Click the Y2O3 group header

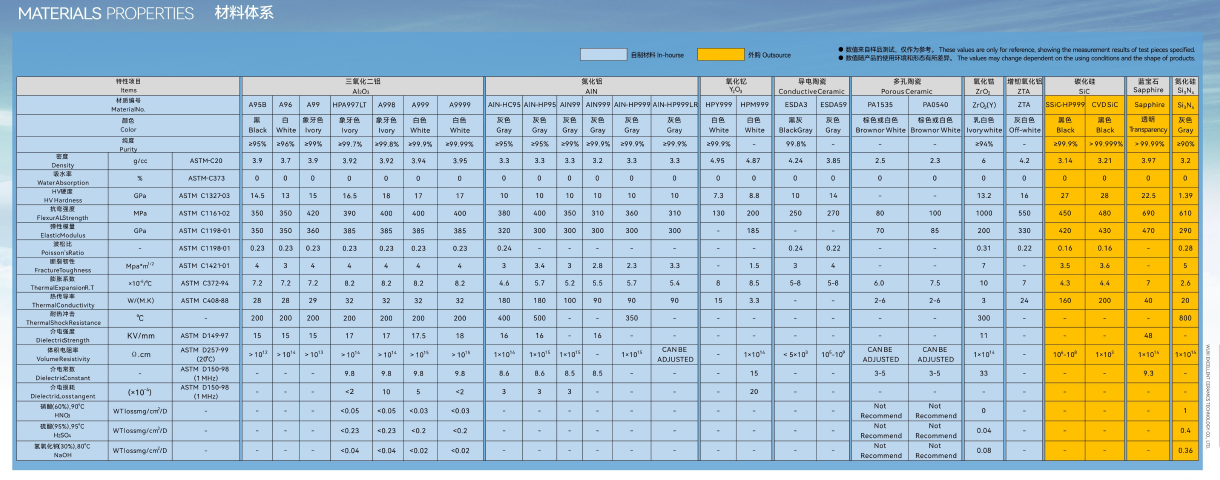(x=736, y=85)
